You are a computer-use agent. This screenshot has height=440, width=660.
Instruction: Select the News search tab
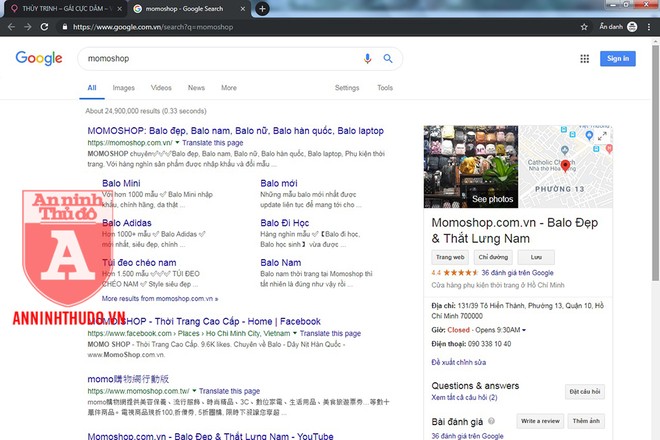coord(196,88)
